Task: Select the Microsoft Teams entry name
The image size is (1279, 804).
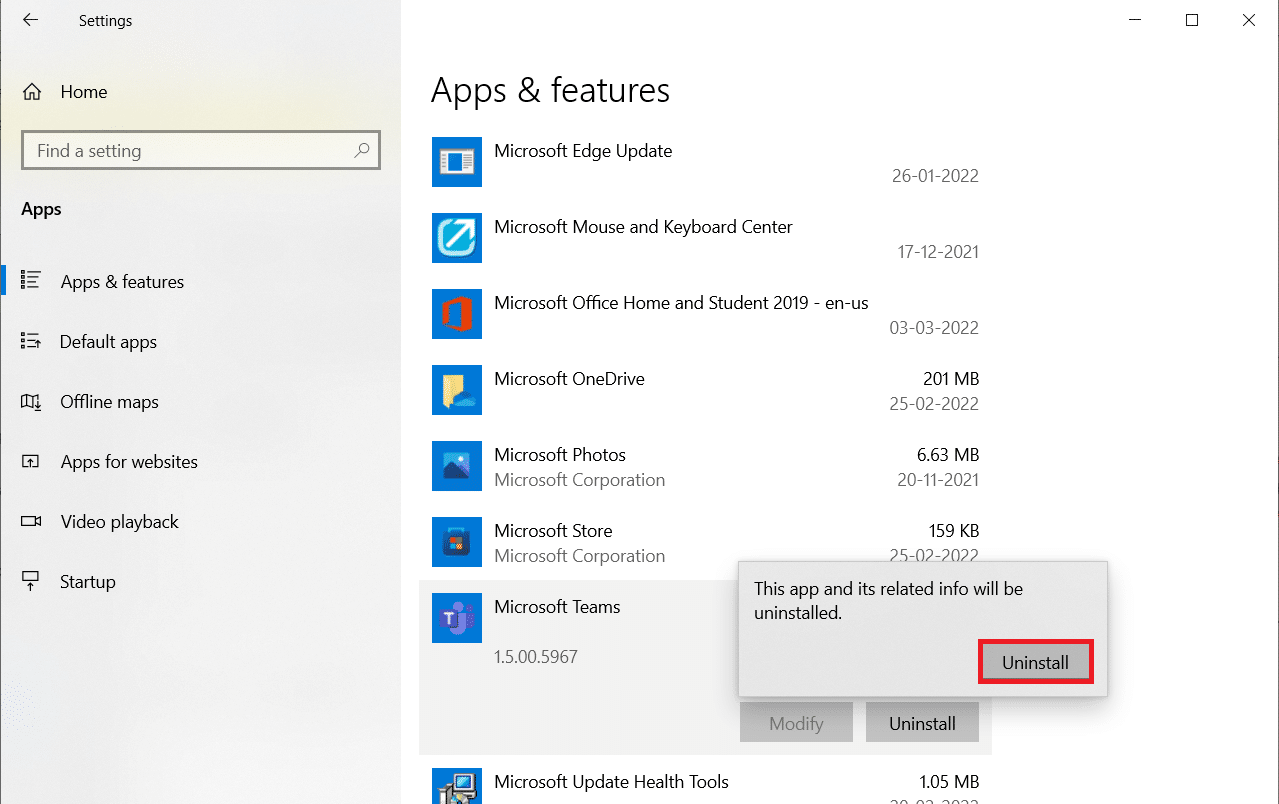Action: click(557, 607)
